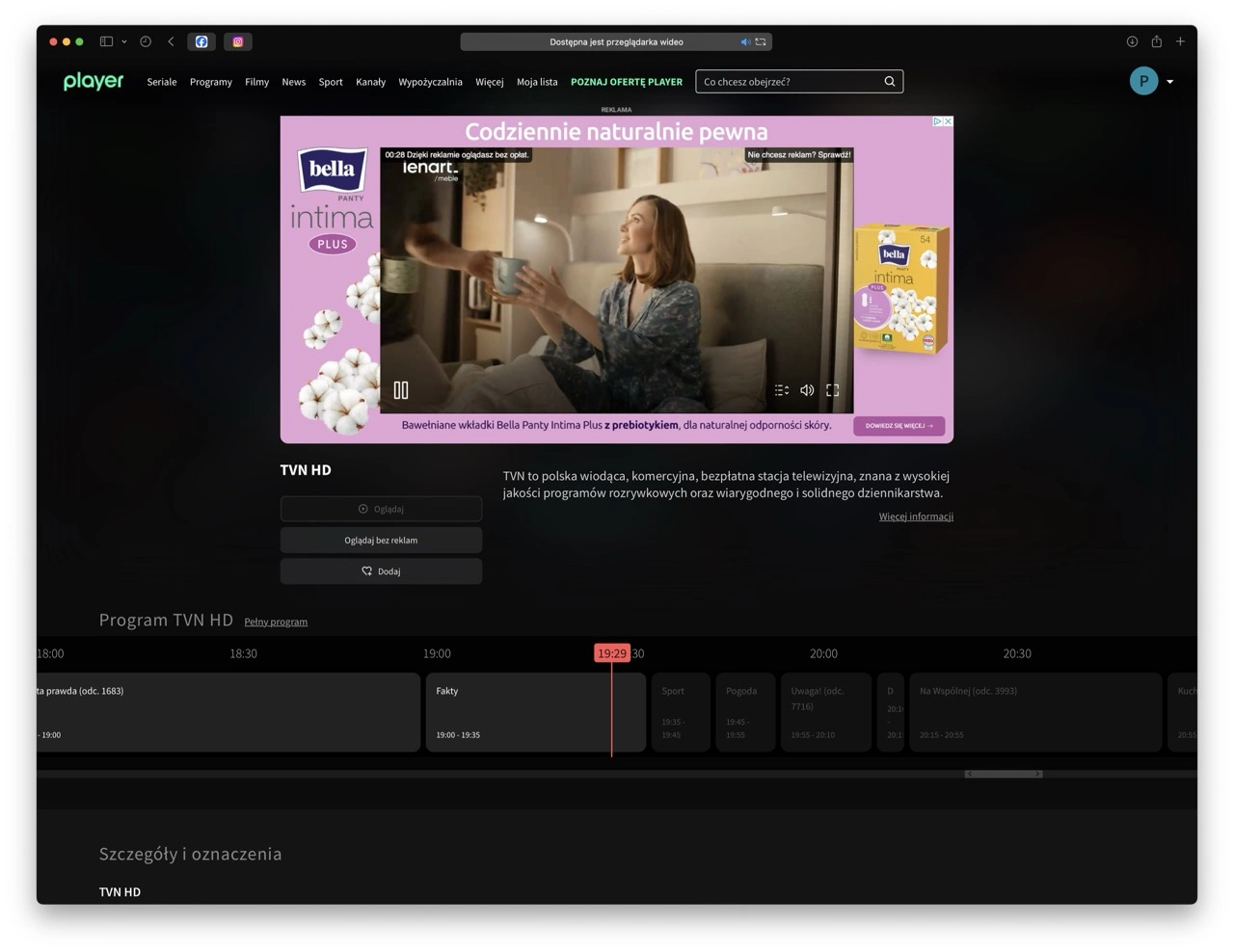Click the search magnifier icon

click(x=890, y=81)
